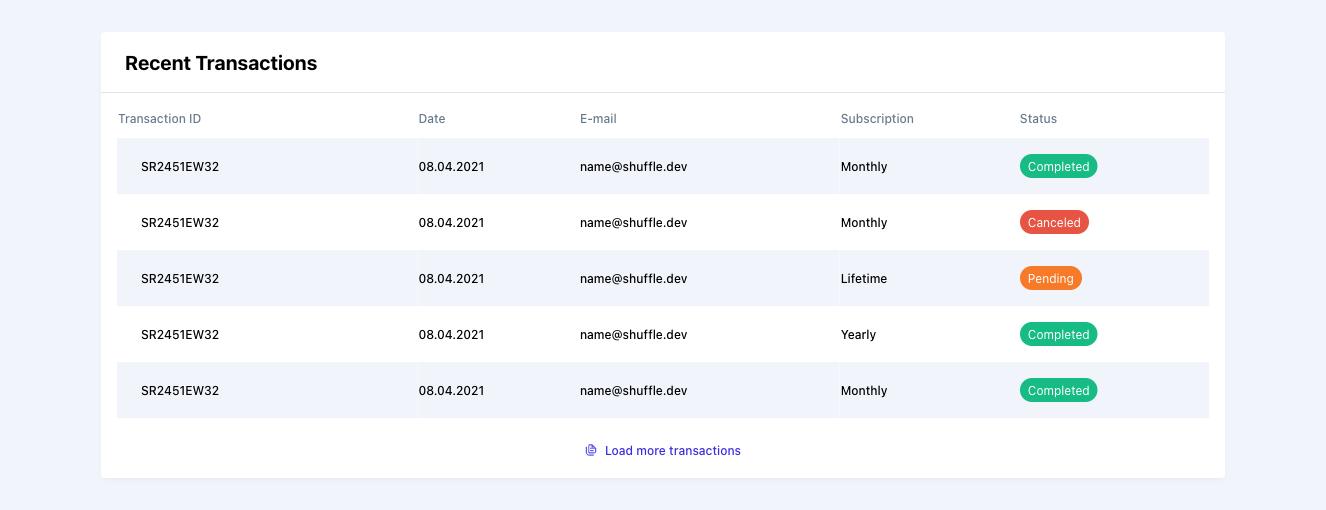Click the Completed badge in the first row
Viewport: 1326px width, 510px height.
1058,167
